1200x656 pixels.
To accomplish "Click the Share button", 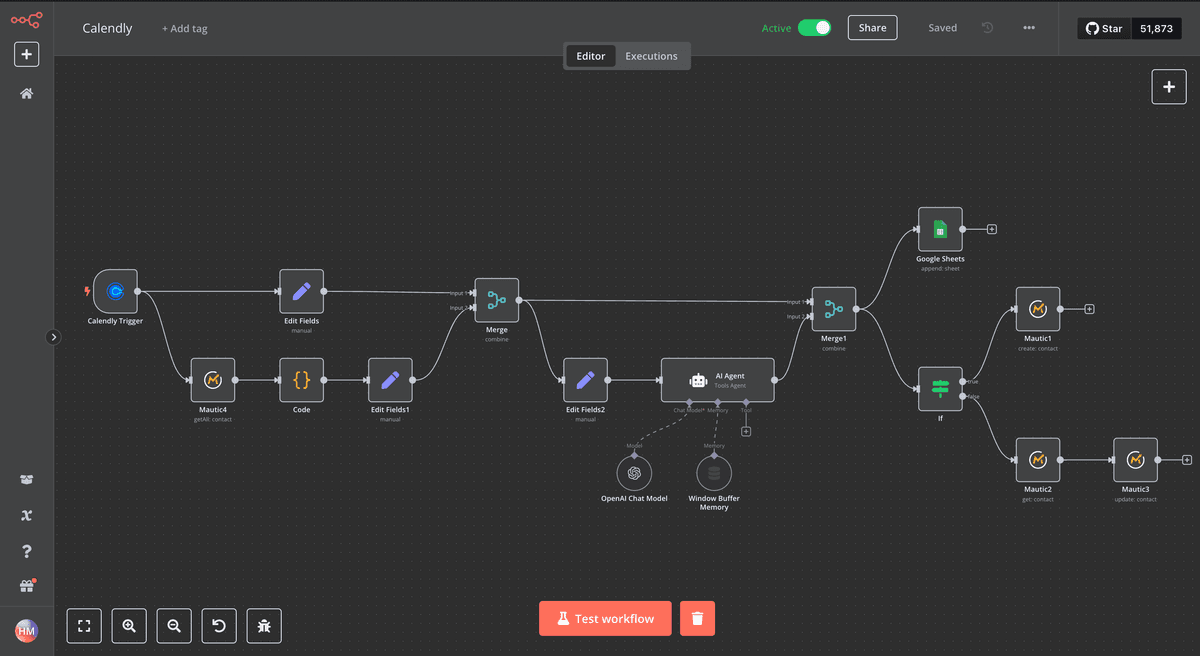I will pyautogui.click(x=872, y=28).
